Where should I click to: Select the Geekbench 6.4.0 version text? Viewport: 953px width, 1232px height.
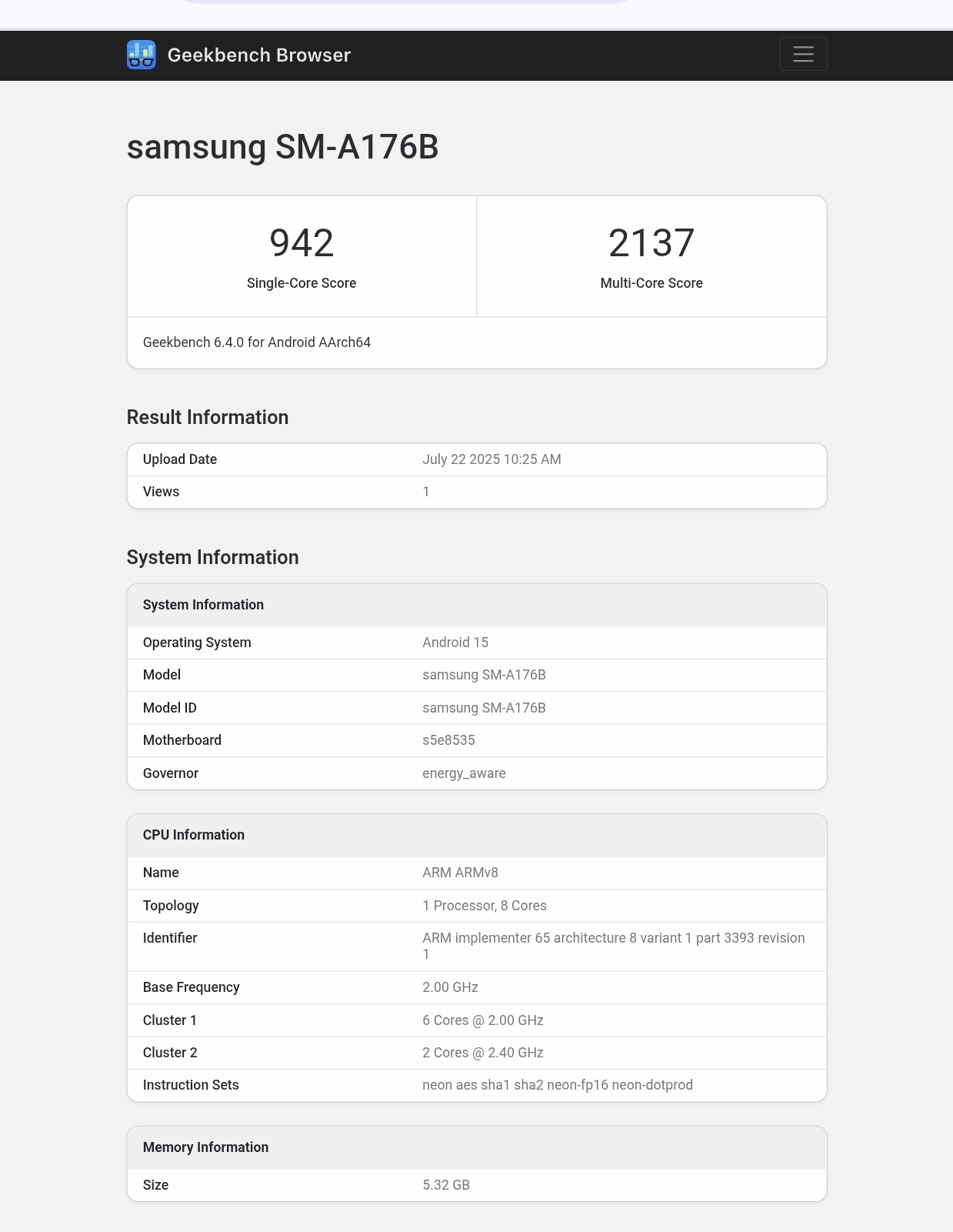coord(256,342)
